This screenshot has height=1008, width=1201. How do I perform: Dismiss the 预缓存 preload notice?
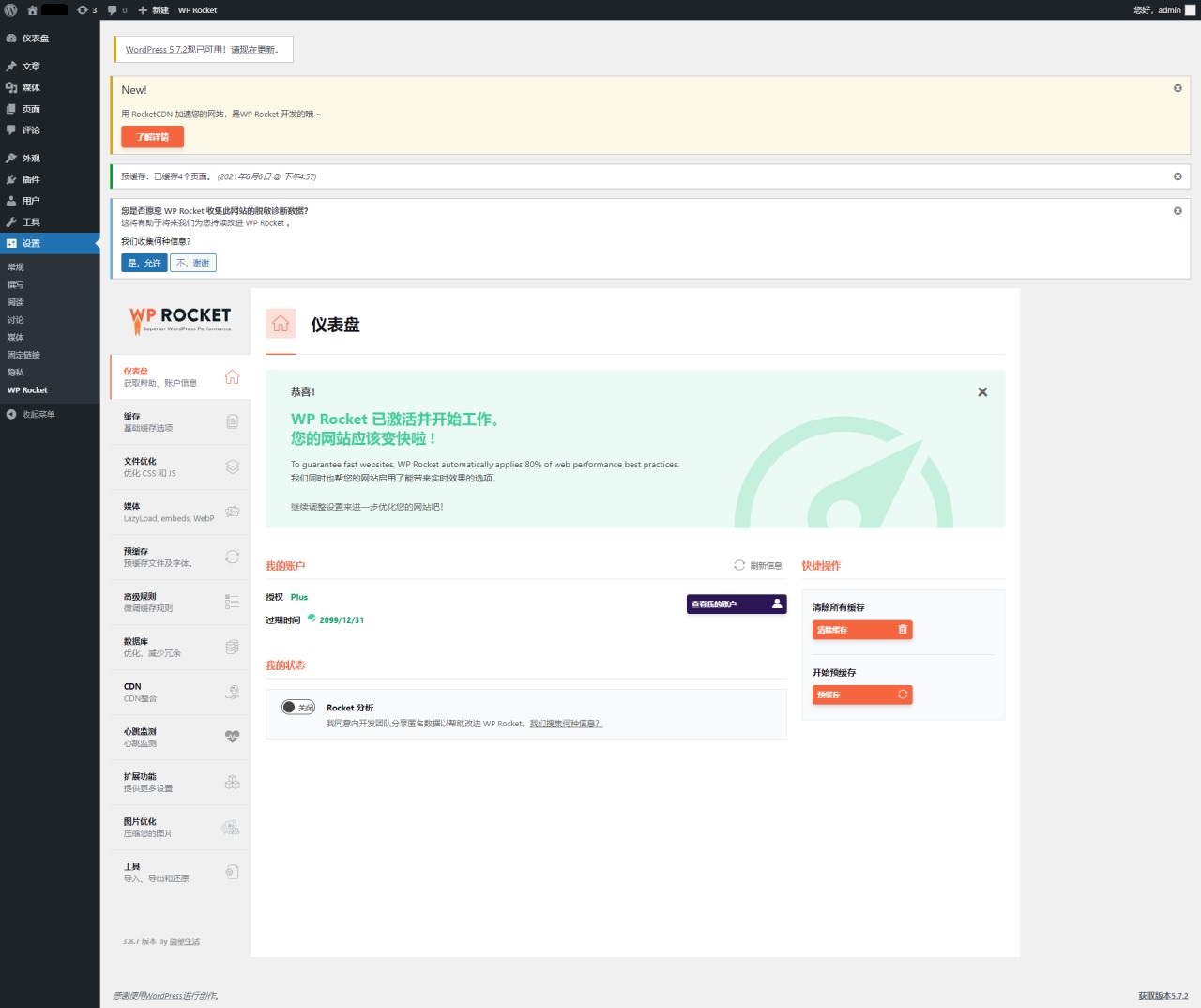(1178, 176)
